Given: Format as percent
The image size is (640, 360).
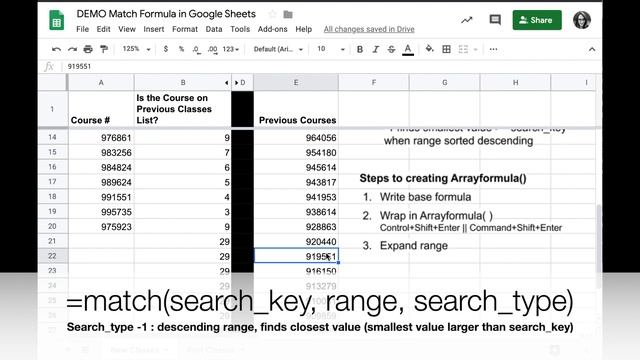Looking at the screenshot, I should tap(181, 49).
